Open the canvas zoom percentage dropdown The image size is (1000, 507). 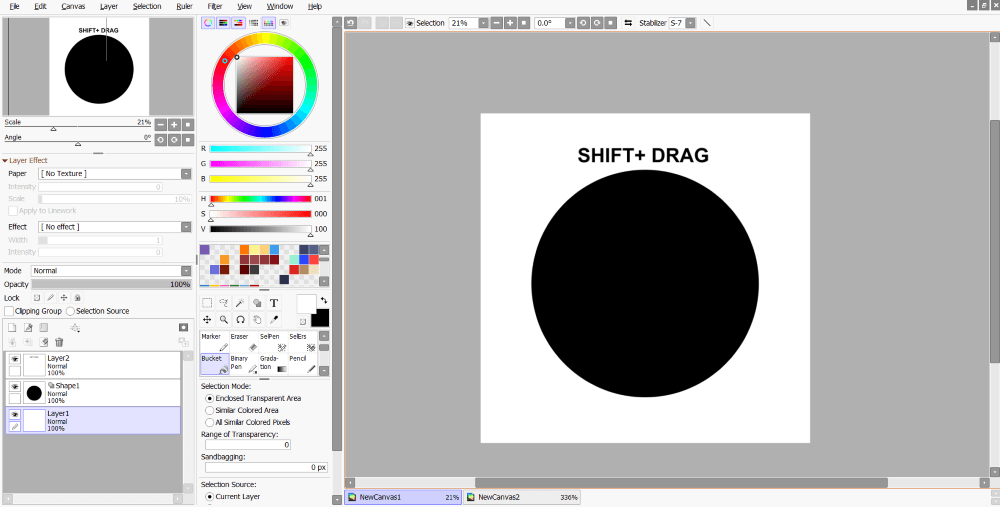483,23
